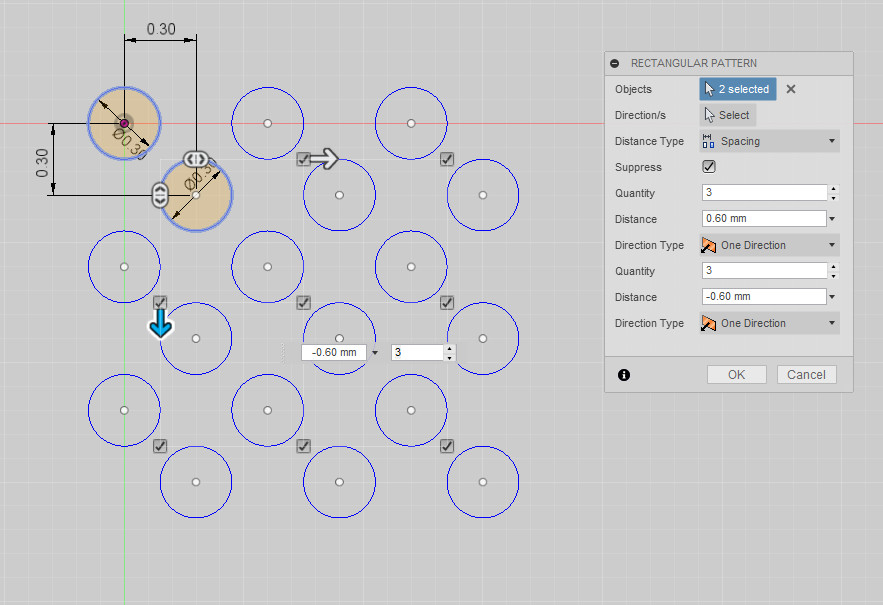The height and width of the screenshot is (605, 883).
Task: Click the 2 selected objects button
Action: click(738, 89)
